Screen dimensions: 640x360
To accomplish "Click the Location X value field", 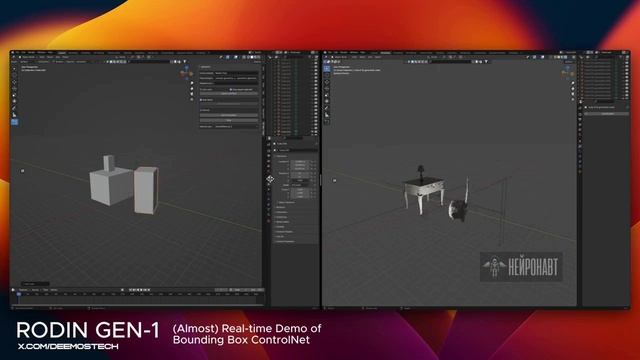I will 300,162.
